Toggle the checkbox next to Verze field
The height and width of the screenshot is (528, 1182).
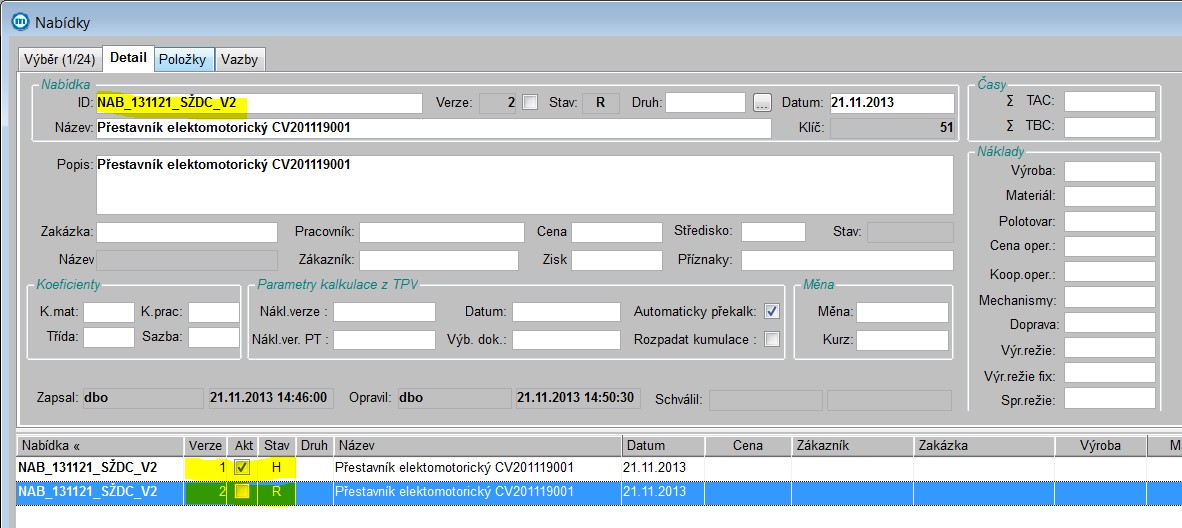[x=530, y=102]
